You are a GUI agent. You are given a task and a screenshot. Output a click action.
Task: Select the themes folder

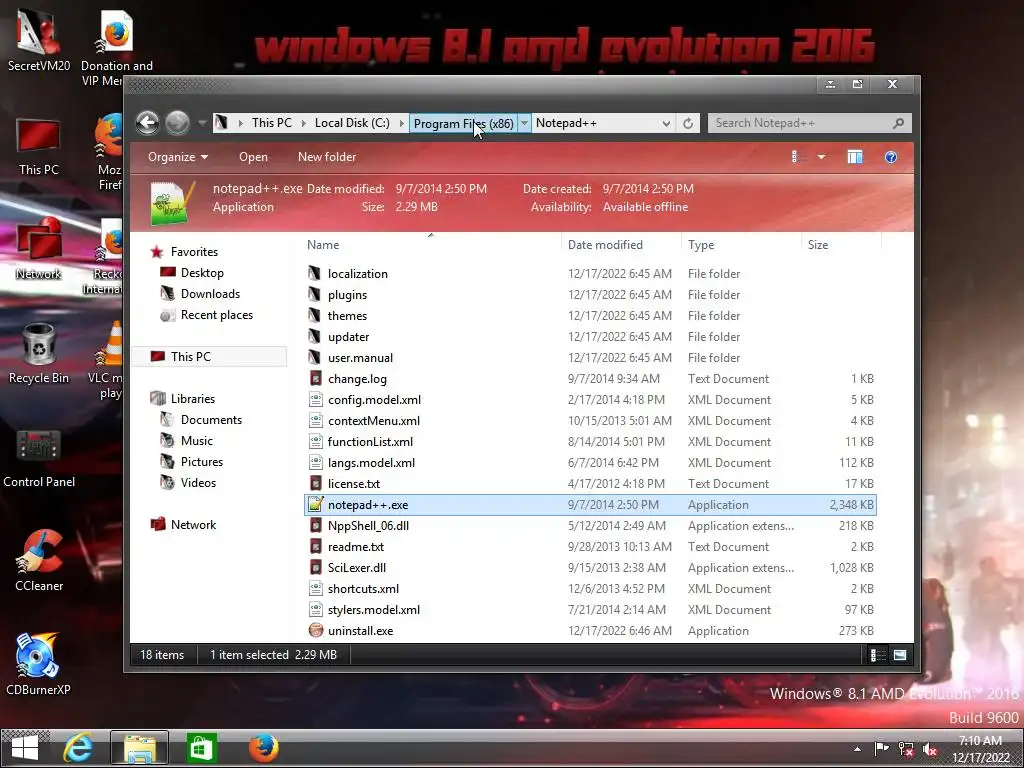click(x=347, y=315)
